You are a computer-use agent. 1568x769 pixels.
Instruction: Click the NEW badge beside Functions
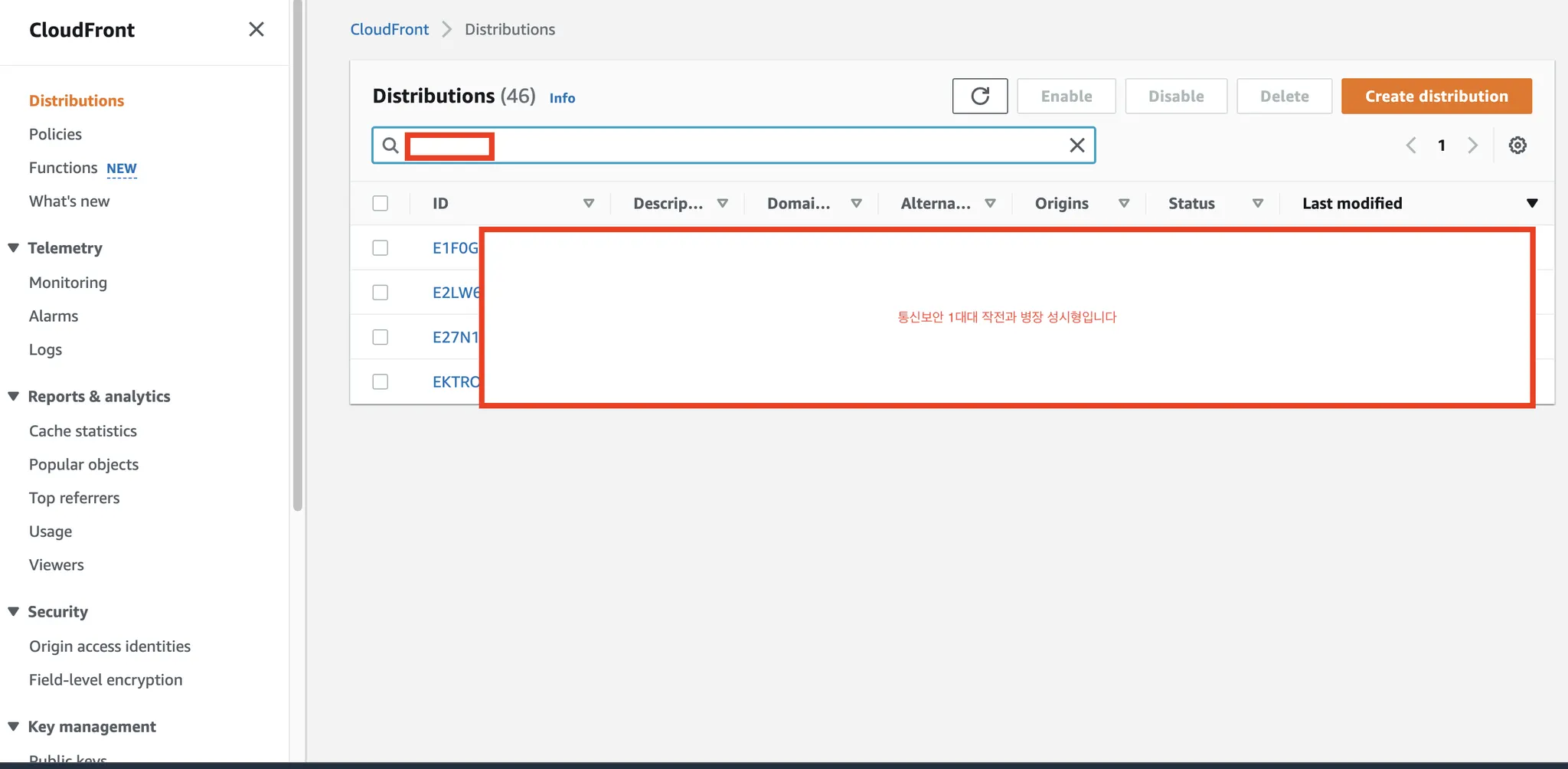(x=122, y=169)
